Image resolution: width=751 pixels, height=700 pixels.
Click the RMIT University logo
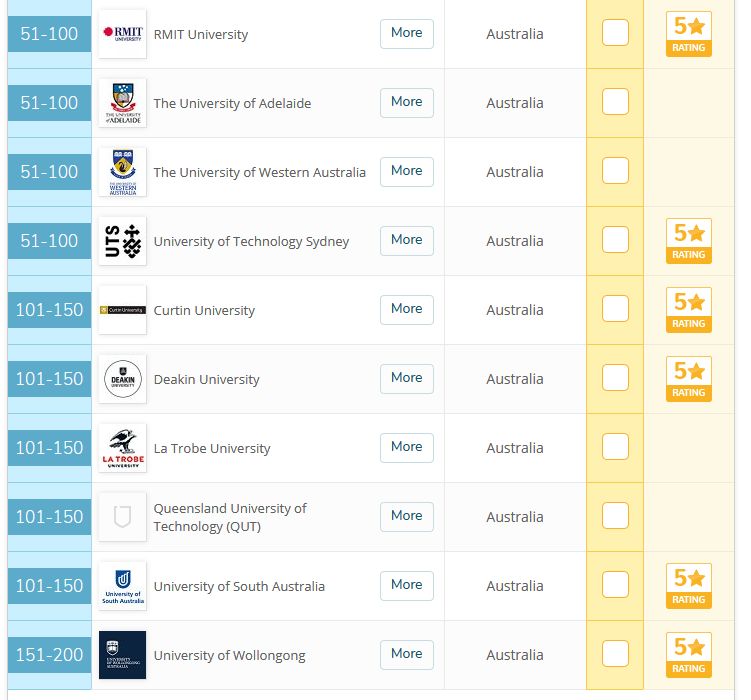tap(122, 34)
